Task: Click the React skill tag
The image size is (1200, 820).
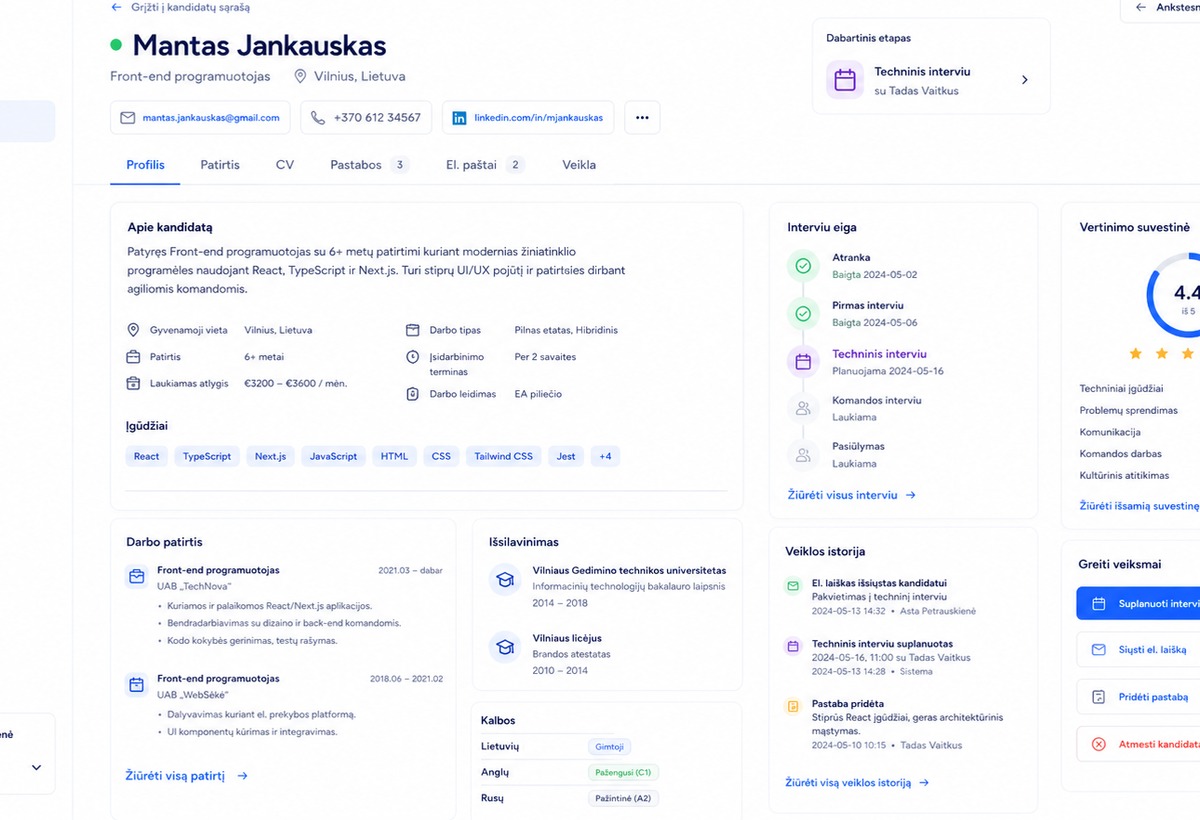Action: pyautogui.click(x=147, y=456)
